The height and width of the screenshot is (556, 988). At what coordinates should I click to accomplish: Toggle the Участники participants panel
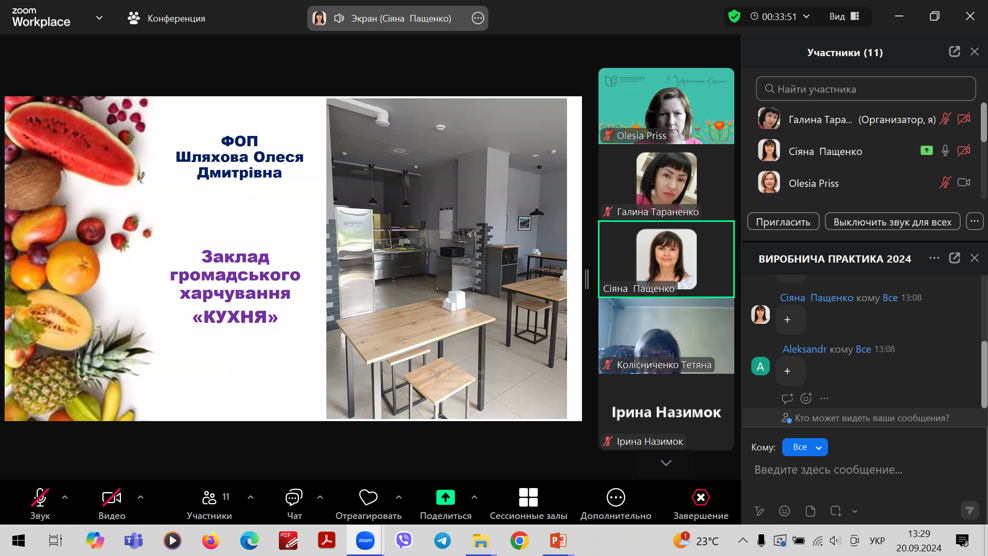tap(209, 498)
